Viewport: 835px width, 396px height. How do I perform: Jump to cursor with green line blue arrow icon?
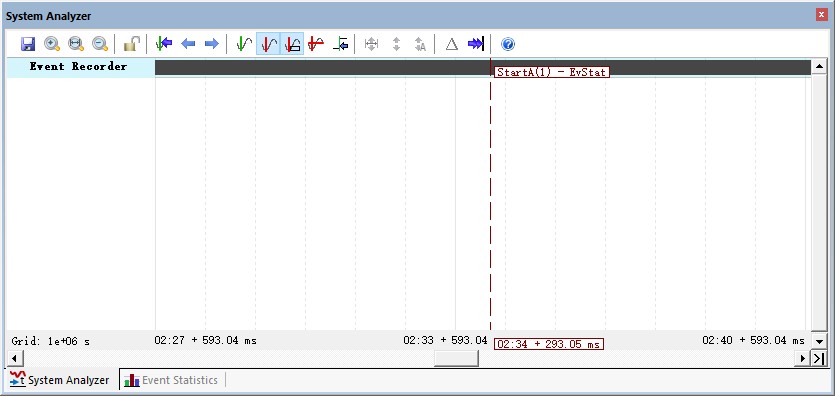[x=163, y=44]
